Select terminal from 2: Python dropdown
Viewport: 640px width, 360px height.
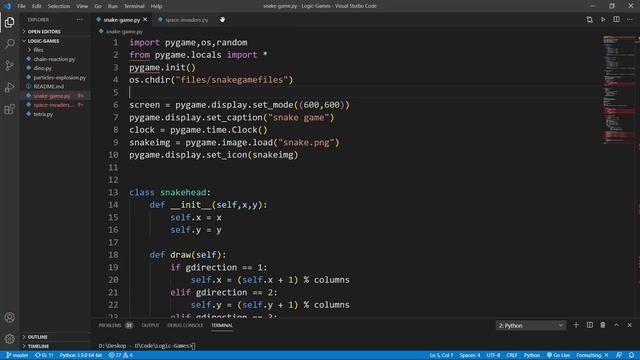pos(531,325)
